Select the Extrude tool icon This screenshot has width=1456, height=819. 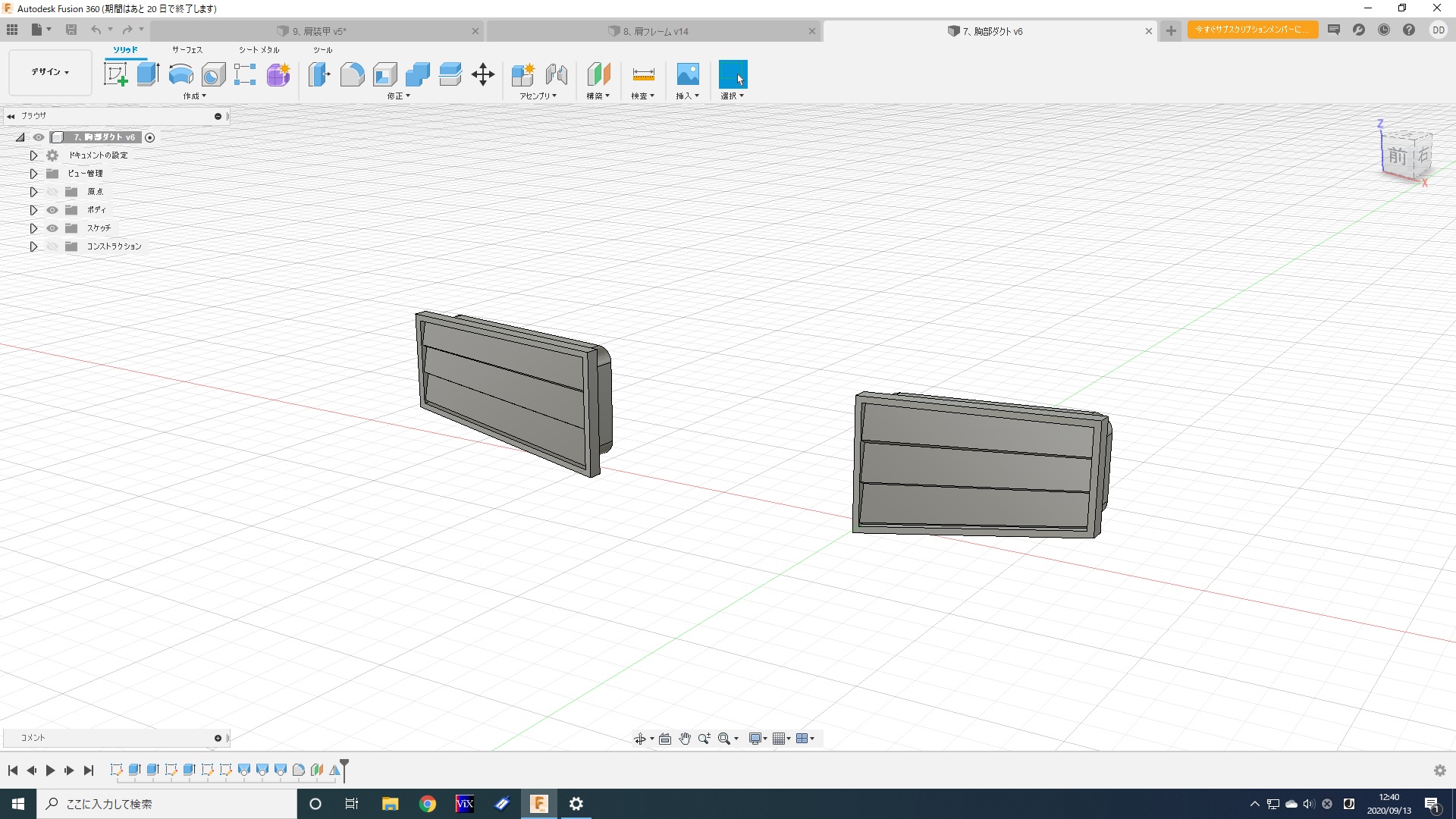[x=148, y=74]
